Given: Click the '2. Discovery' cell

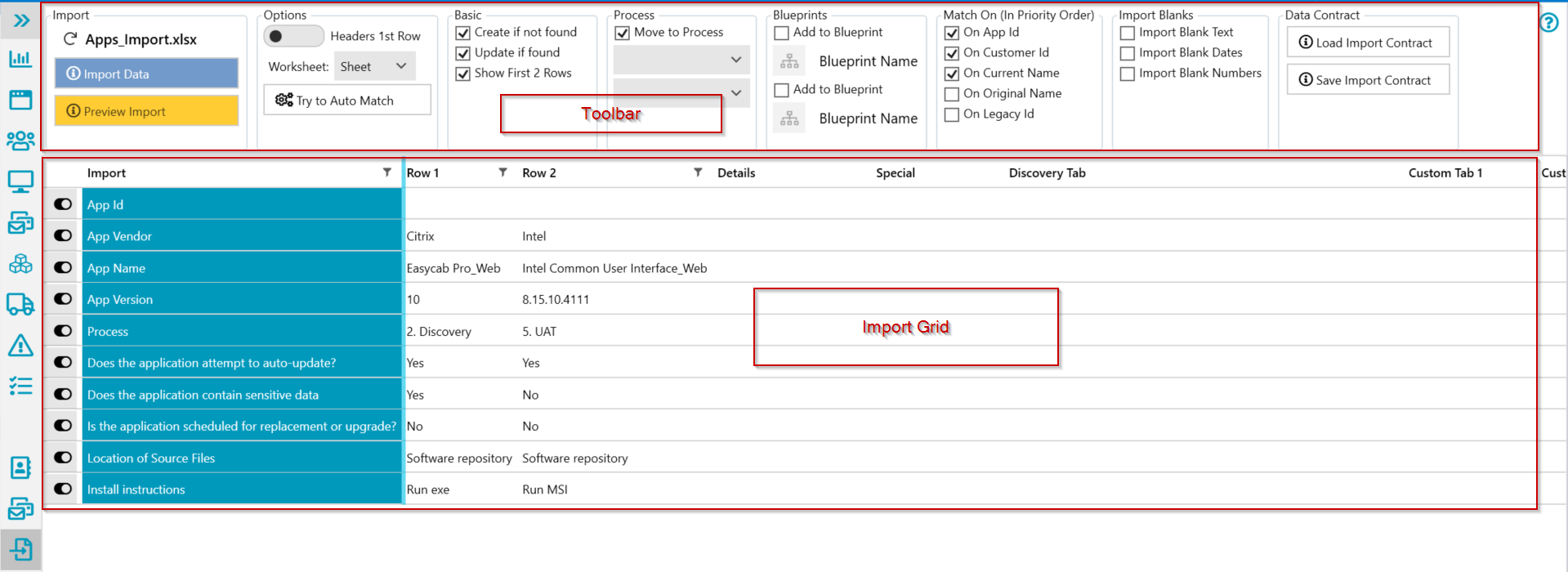Looking at the screenshot, I should 439,332.
